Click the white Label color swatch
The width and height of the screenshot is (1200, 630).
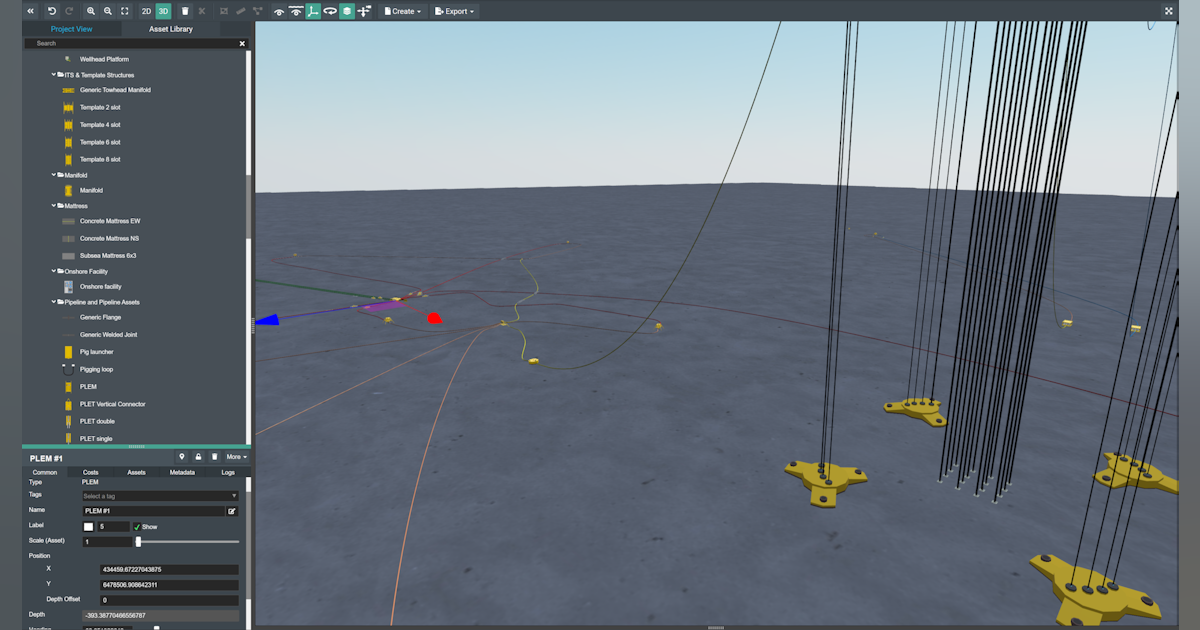pos(88,527)
